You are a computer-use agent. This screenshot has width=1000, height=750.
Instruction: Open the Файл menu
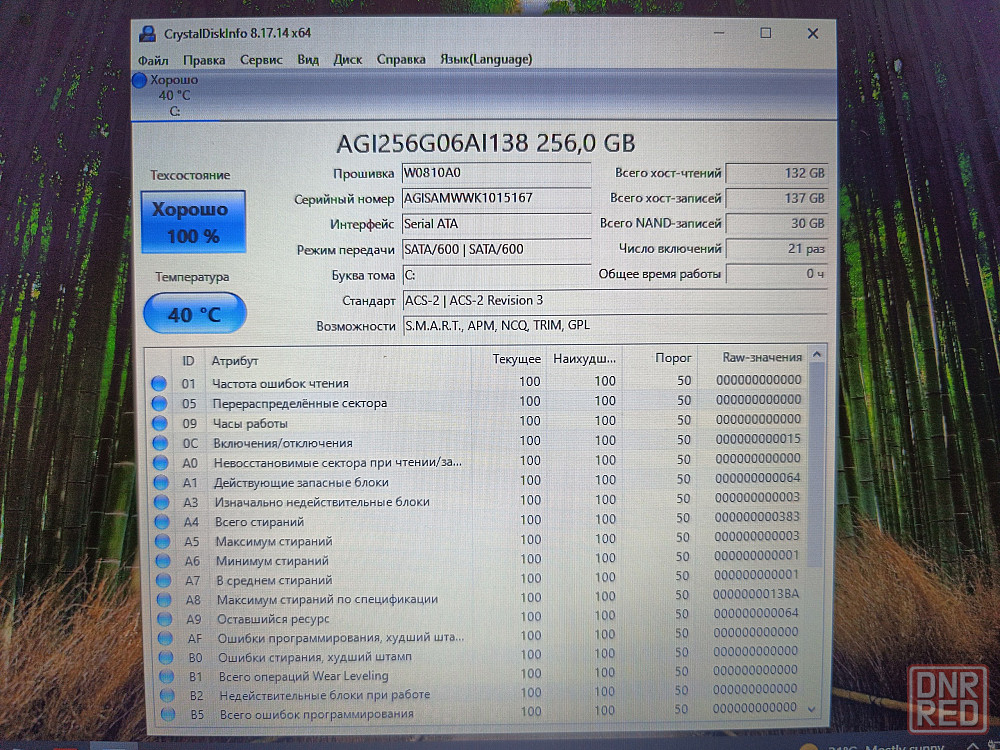153,60
